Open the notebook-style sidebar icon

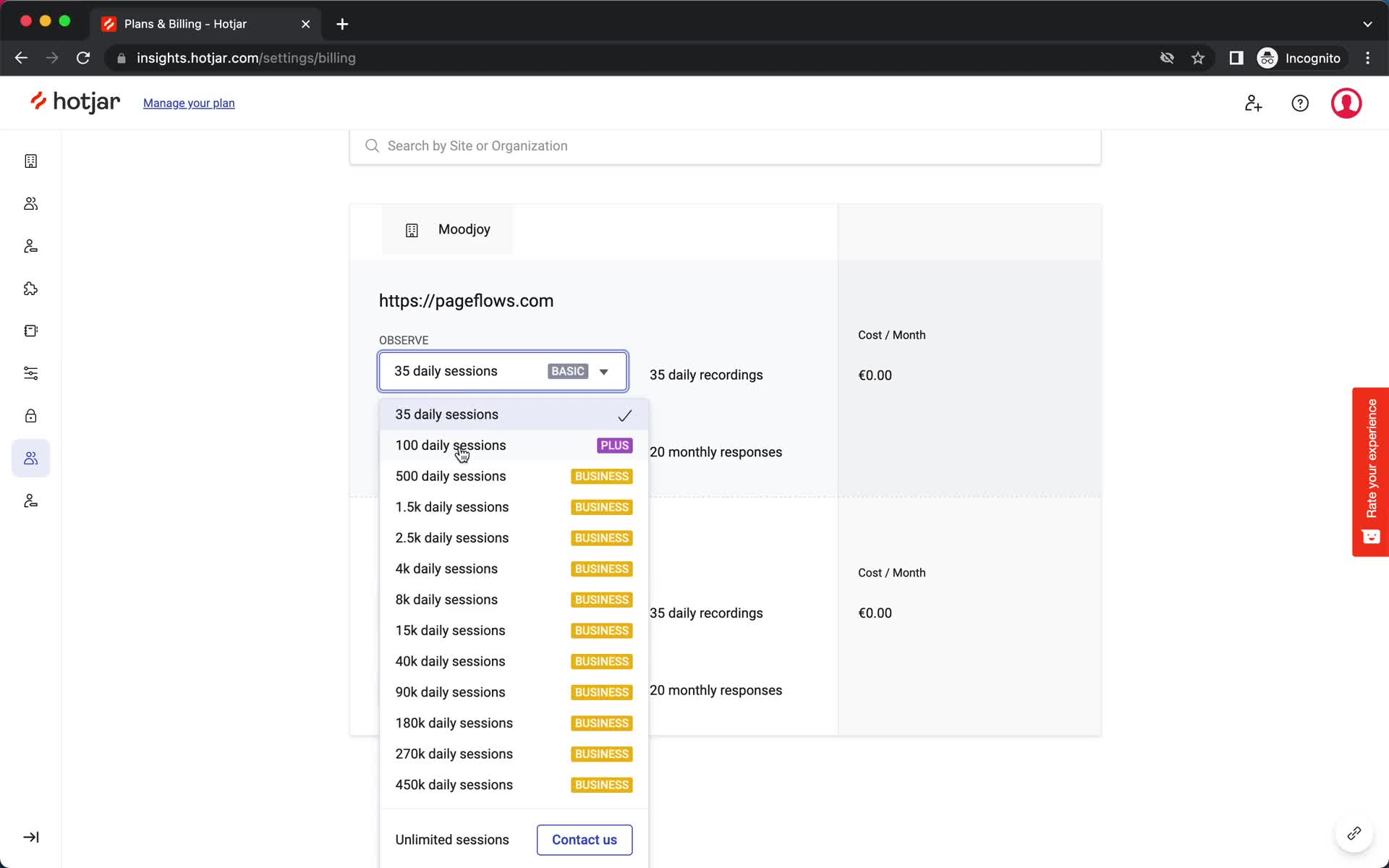30,331
